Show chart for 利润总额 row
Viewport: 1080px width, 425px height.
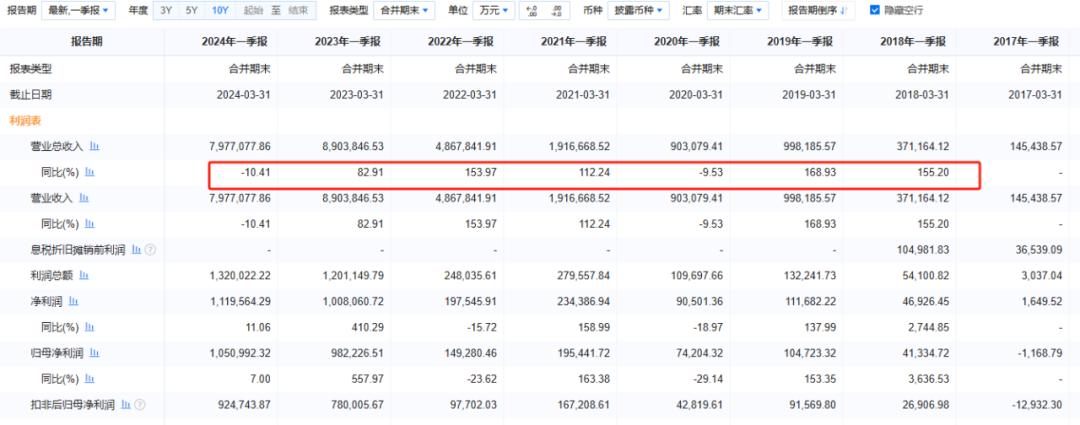(x=84, y=274)
